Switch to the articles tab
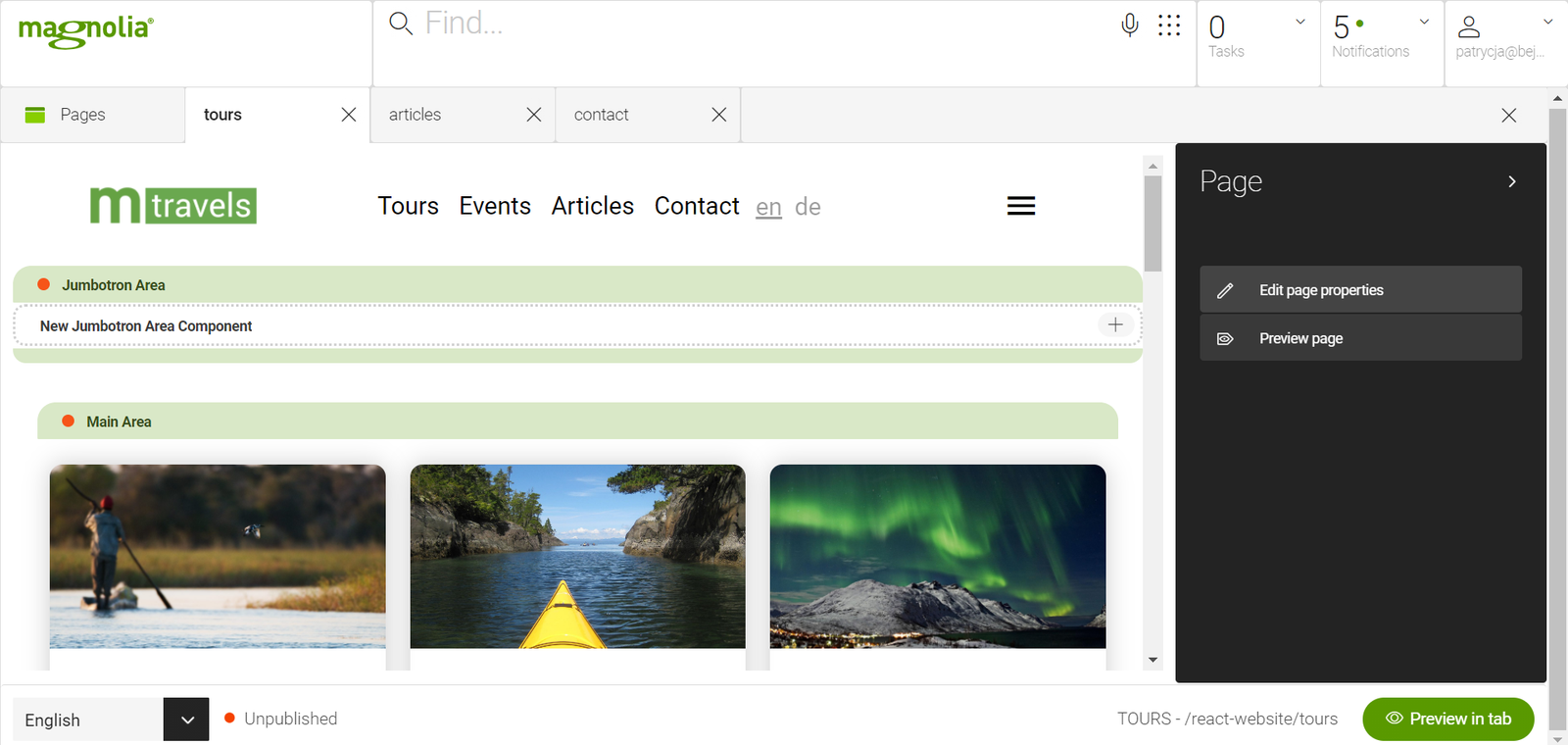This screenshot has height=745, width=1568. 416,114
